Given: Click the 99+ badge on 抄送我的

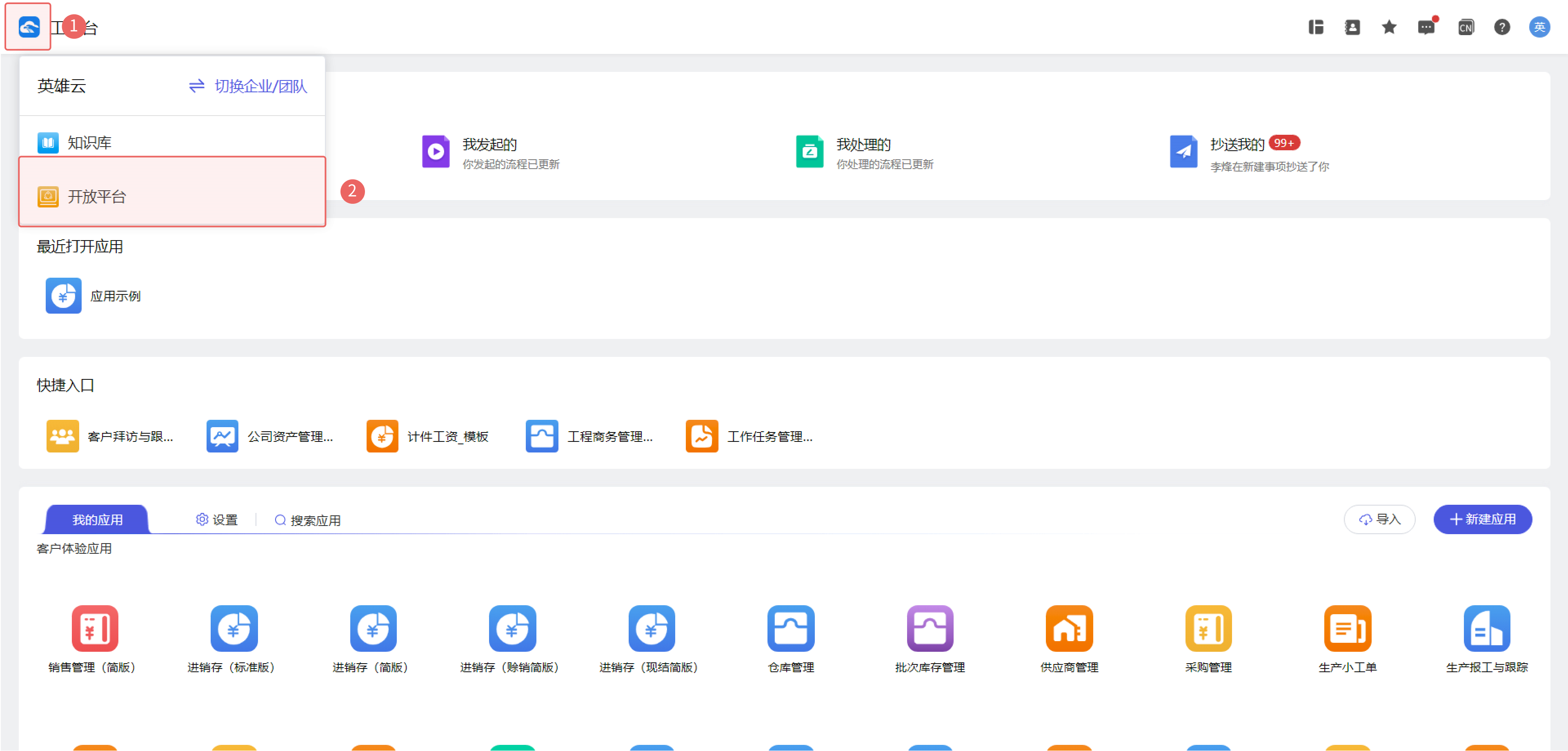Looking at the screenshot, I should (x=1284, y=143).
